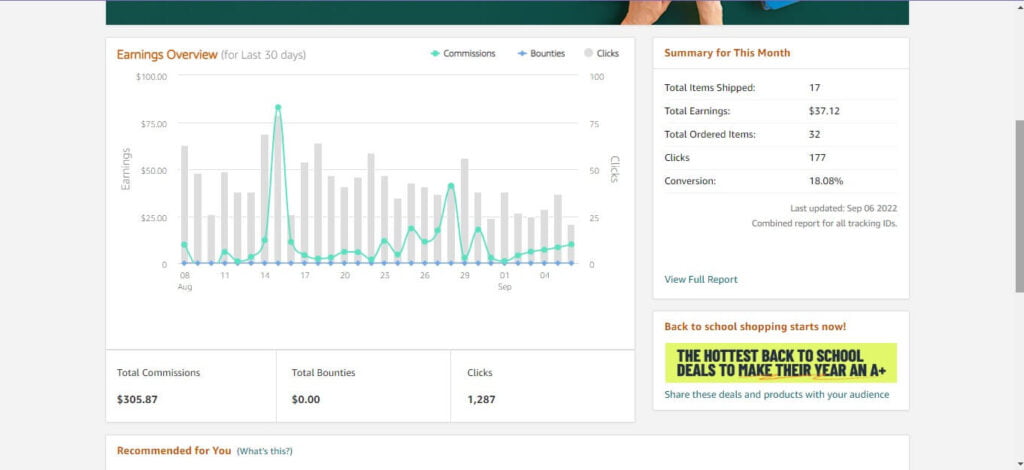
Task: Click 'Combined report for all tracking IDs.' text
Action: point(824,223)
